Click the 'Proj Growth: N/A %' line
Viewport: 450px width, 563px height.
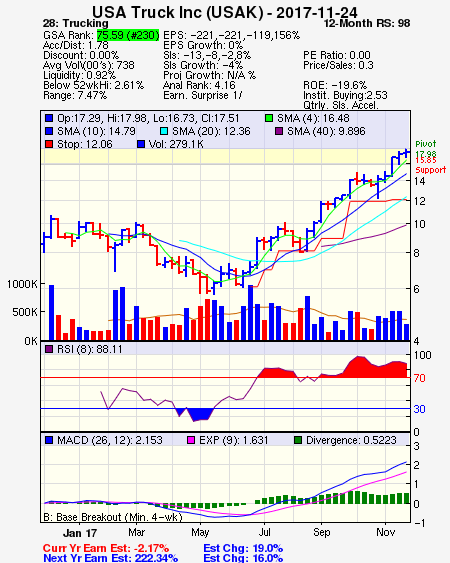point(209,75)
